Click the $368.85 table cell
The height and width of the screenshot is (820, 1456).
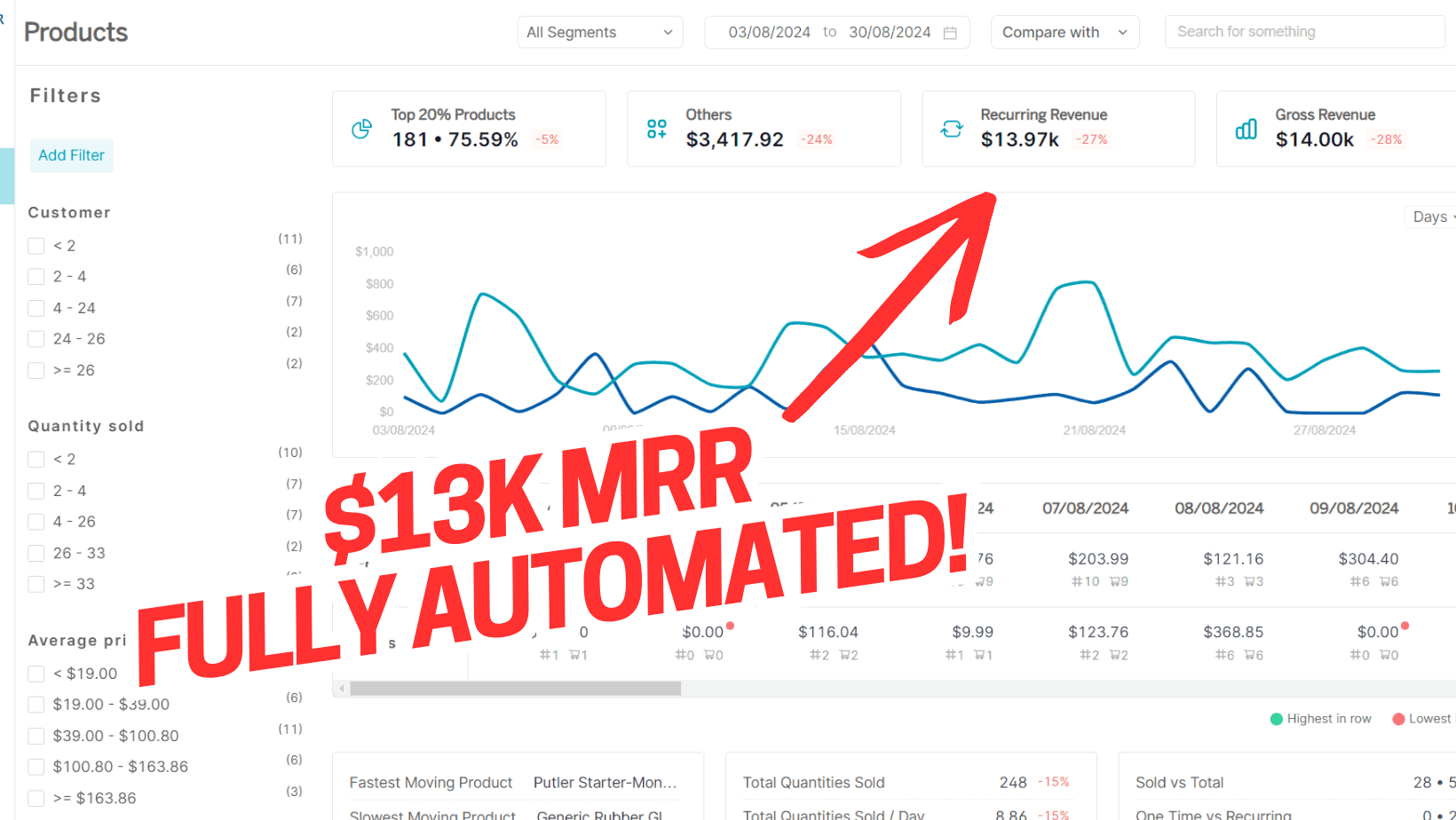1233,632
